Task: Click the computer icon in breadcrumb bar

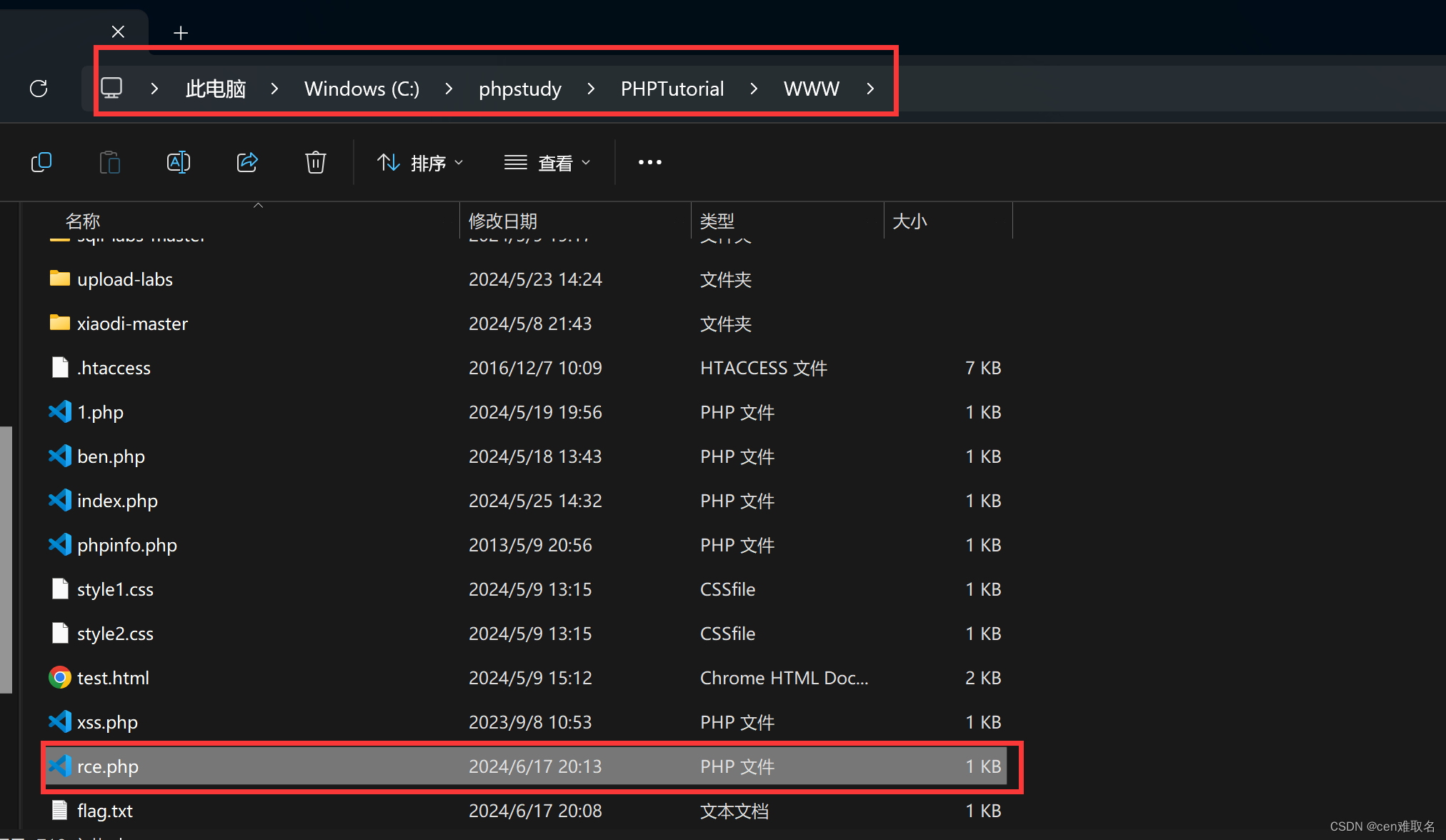Action: 111,86
